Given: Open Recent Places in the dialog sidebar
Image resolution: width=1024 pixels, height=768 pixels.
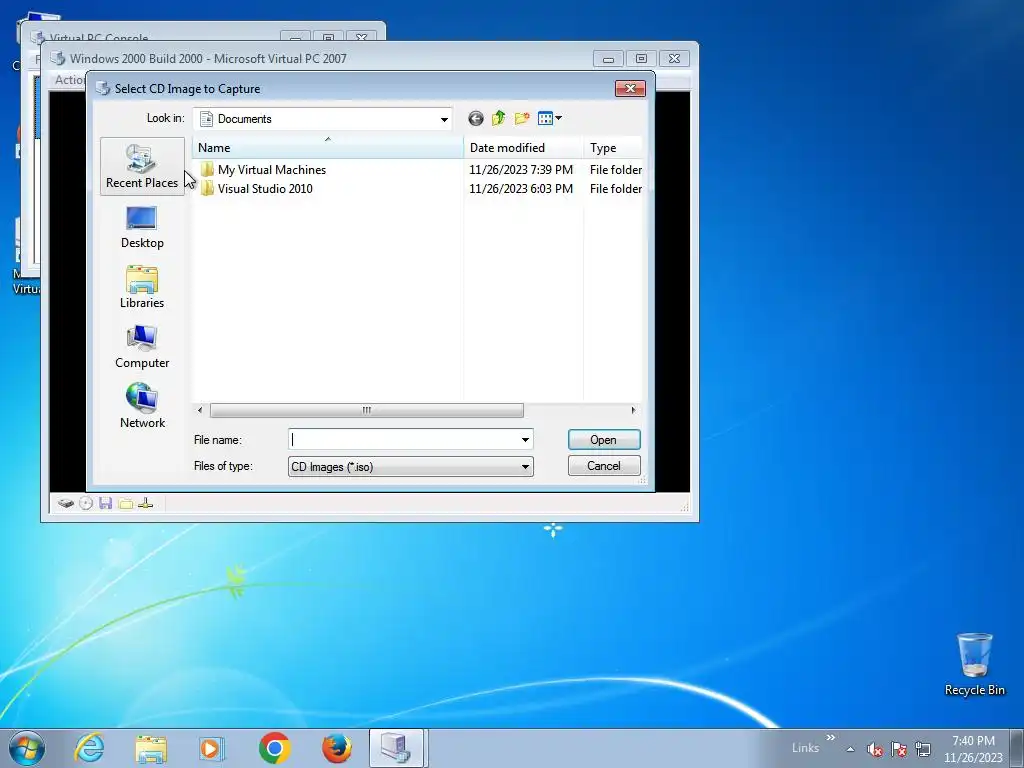Looking at the screenshot, I should (x=142, y=167).
